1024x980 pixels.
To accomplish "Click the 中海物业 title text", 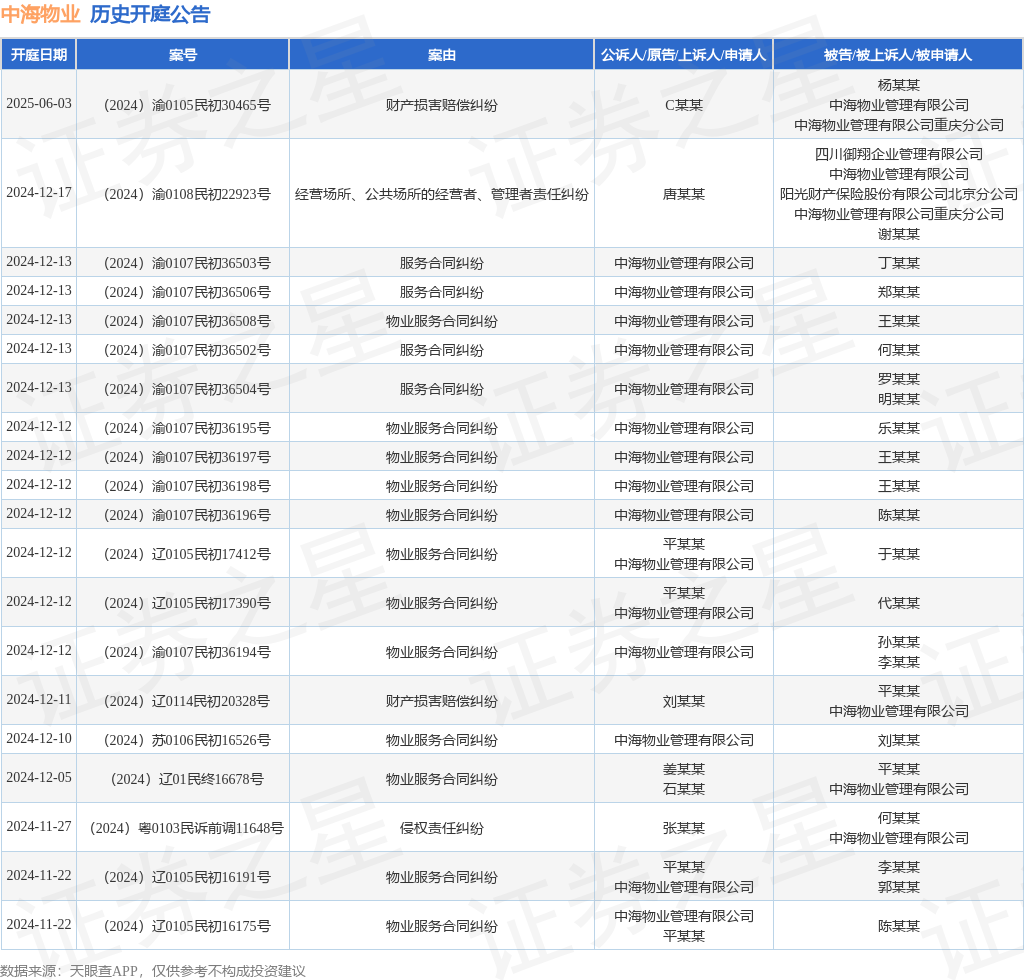I will [x=40, y=14].
